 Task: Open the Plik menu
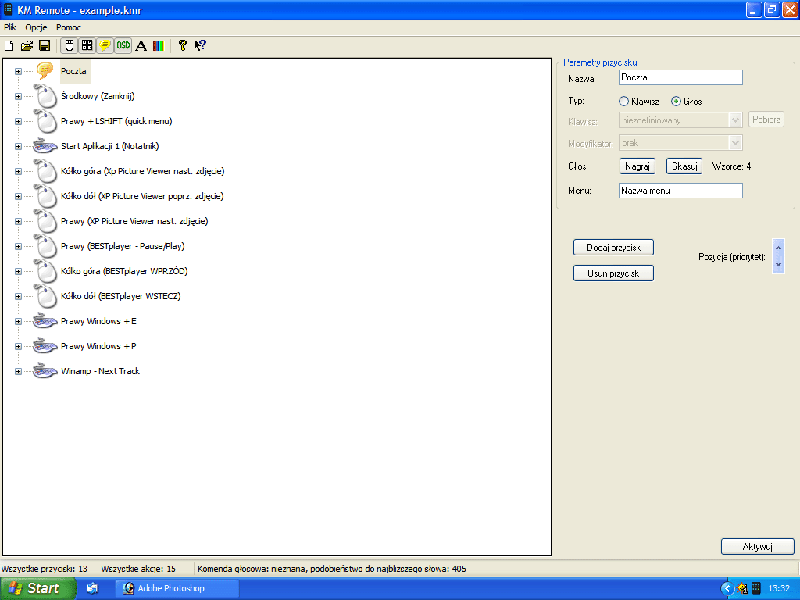pos(11,27)
